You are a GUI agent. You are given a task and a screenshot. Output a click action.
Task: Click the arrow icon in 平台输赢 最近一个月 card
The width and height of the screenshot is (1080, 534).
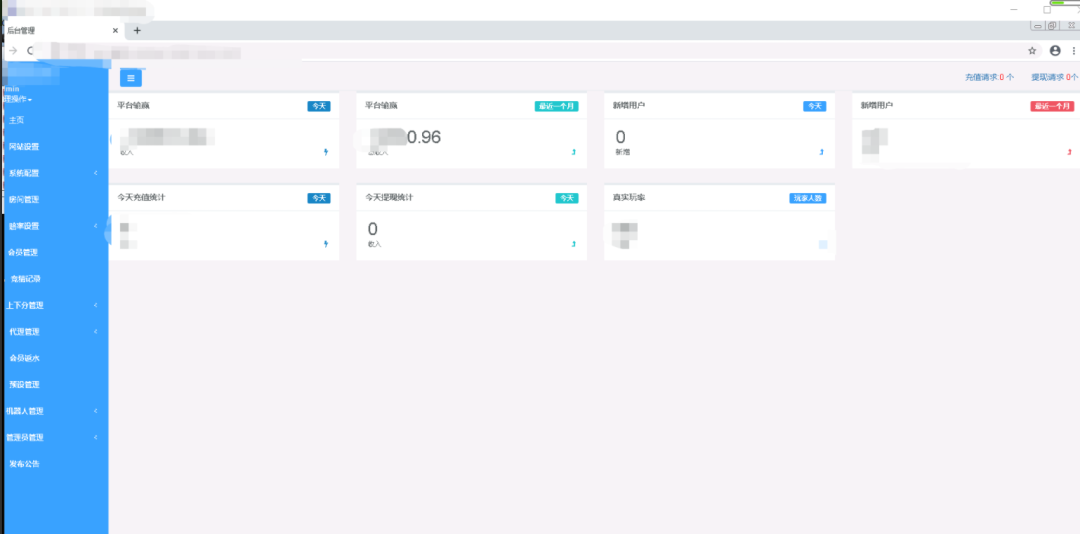tap(574, 152)
